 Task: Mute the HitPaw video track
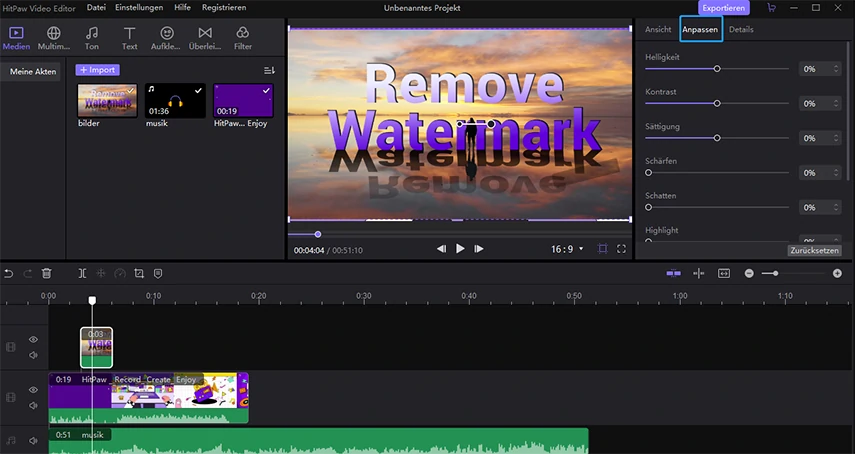point(33,405)
